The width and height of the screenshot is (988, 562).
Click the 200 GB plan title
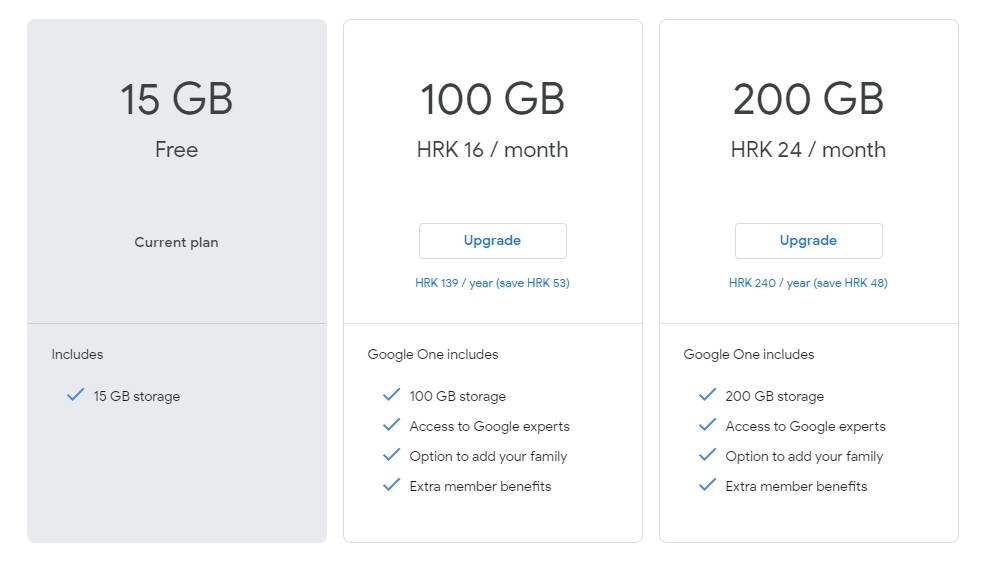[x=808, y=100]
